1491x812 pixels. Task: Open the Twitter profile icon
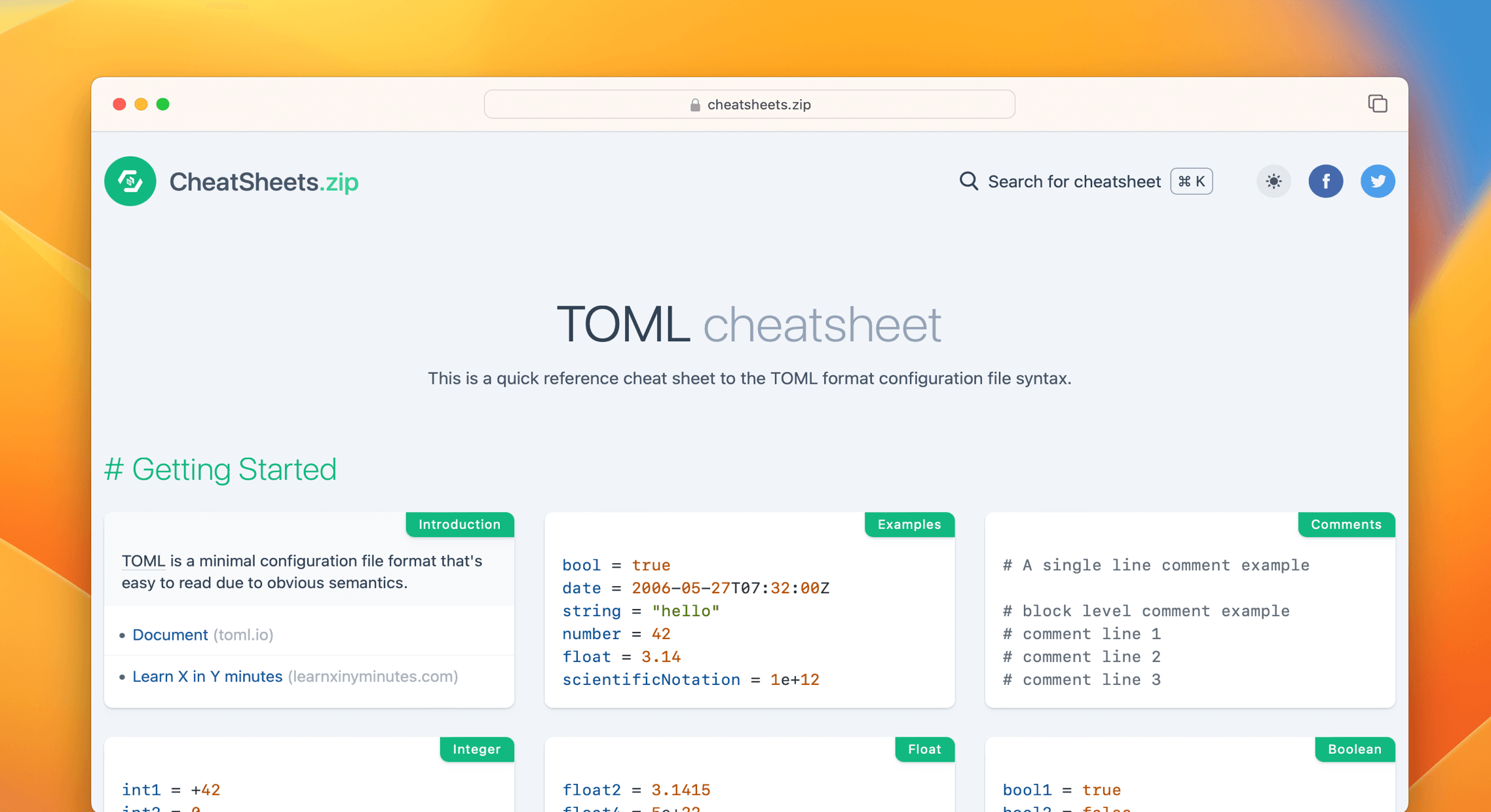[x=1378, y=181]
